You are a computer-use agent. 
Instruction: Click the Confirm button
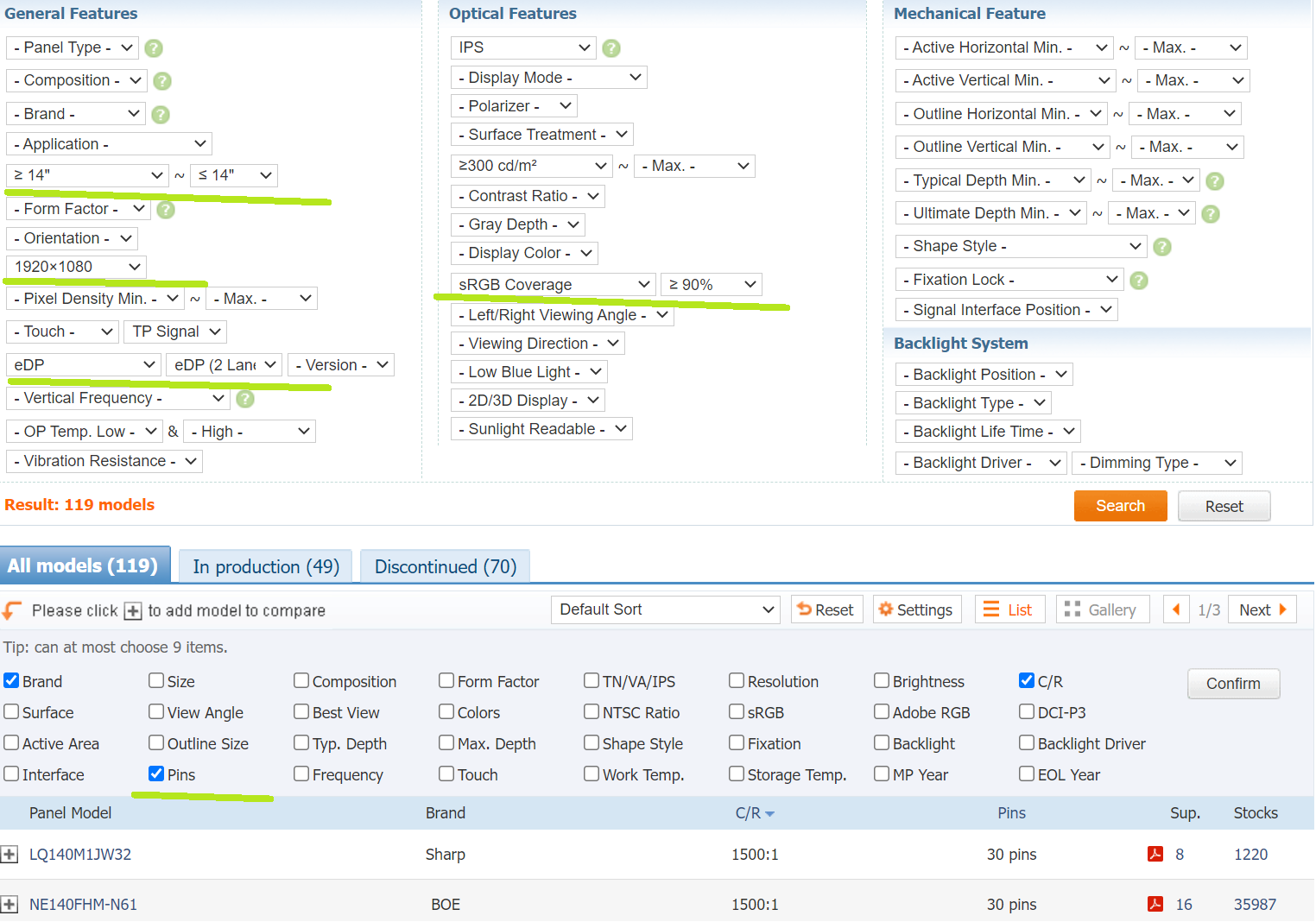click(x=1232, y=684)
